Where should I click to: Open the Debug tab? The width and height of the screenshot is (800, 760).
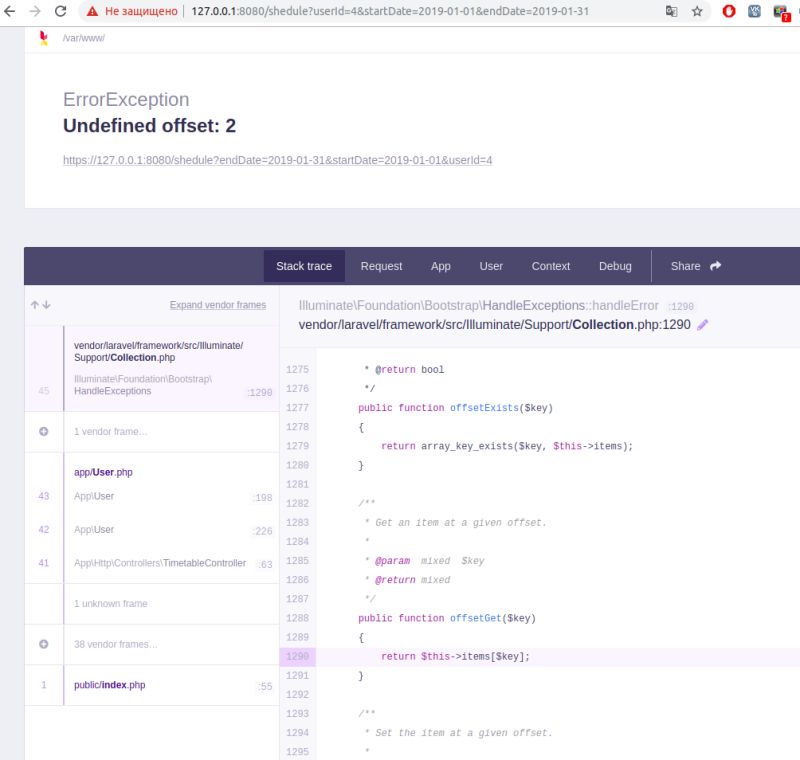pyautogui.click(x=615, y=266)
